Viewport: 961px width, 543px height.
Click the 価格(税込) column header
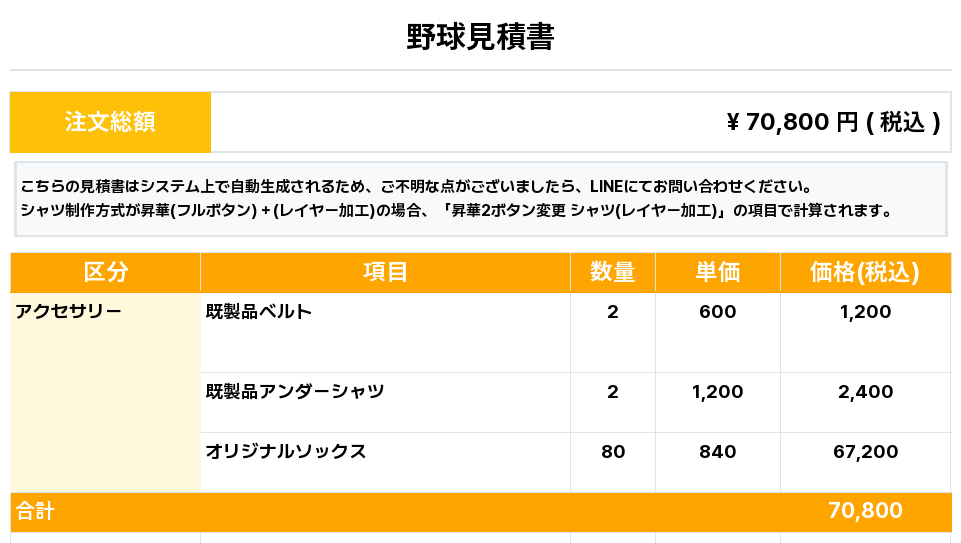pyautogui.click(x=865, y=272)
